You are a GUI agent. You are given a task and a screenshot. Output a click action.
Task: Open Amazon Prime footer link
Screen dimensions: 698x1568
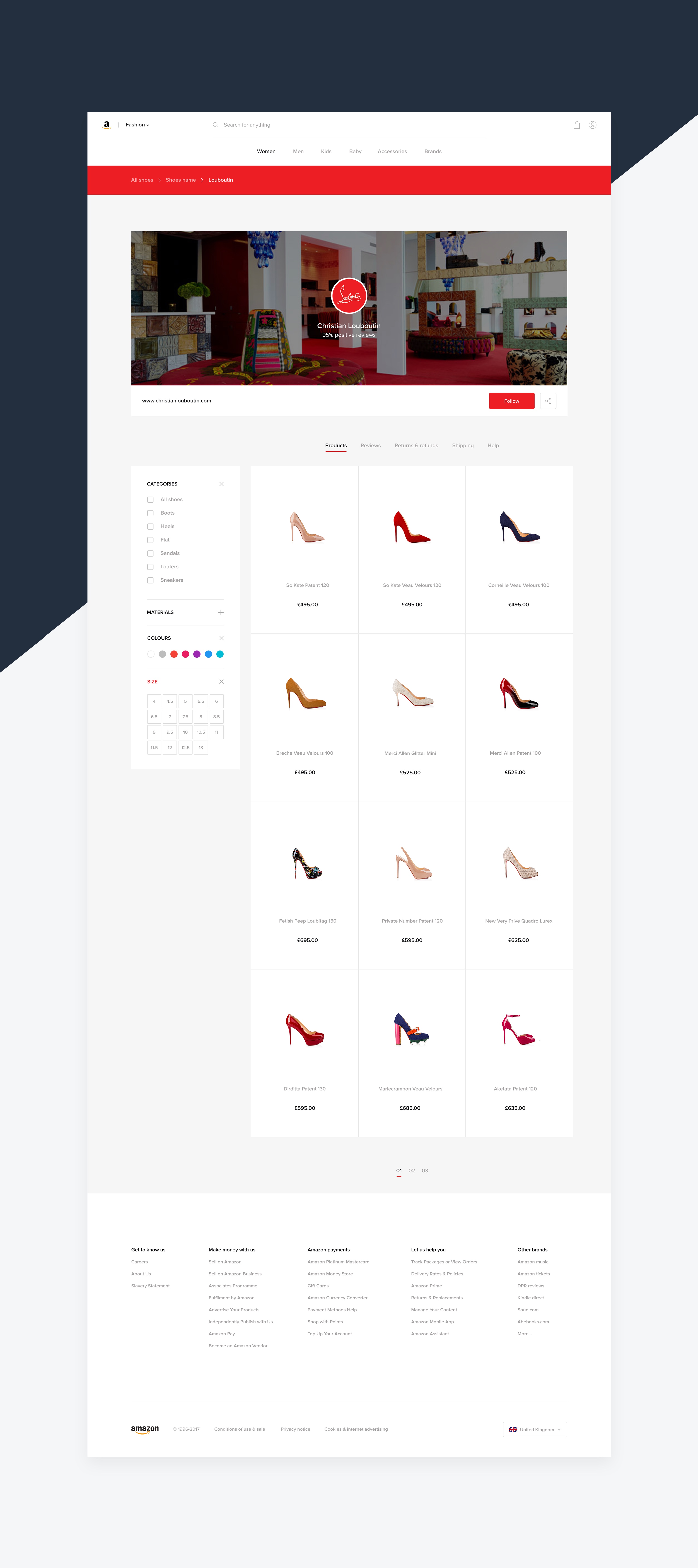(x=426, y=1286)
